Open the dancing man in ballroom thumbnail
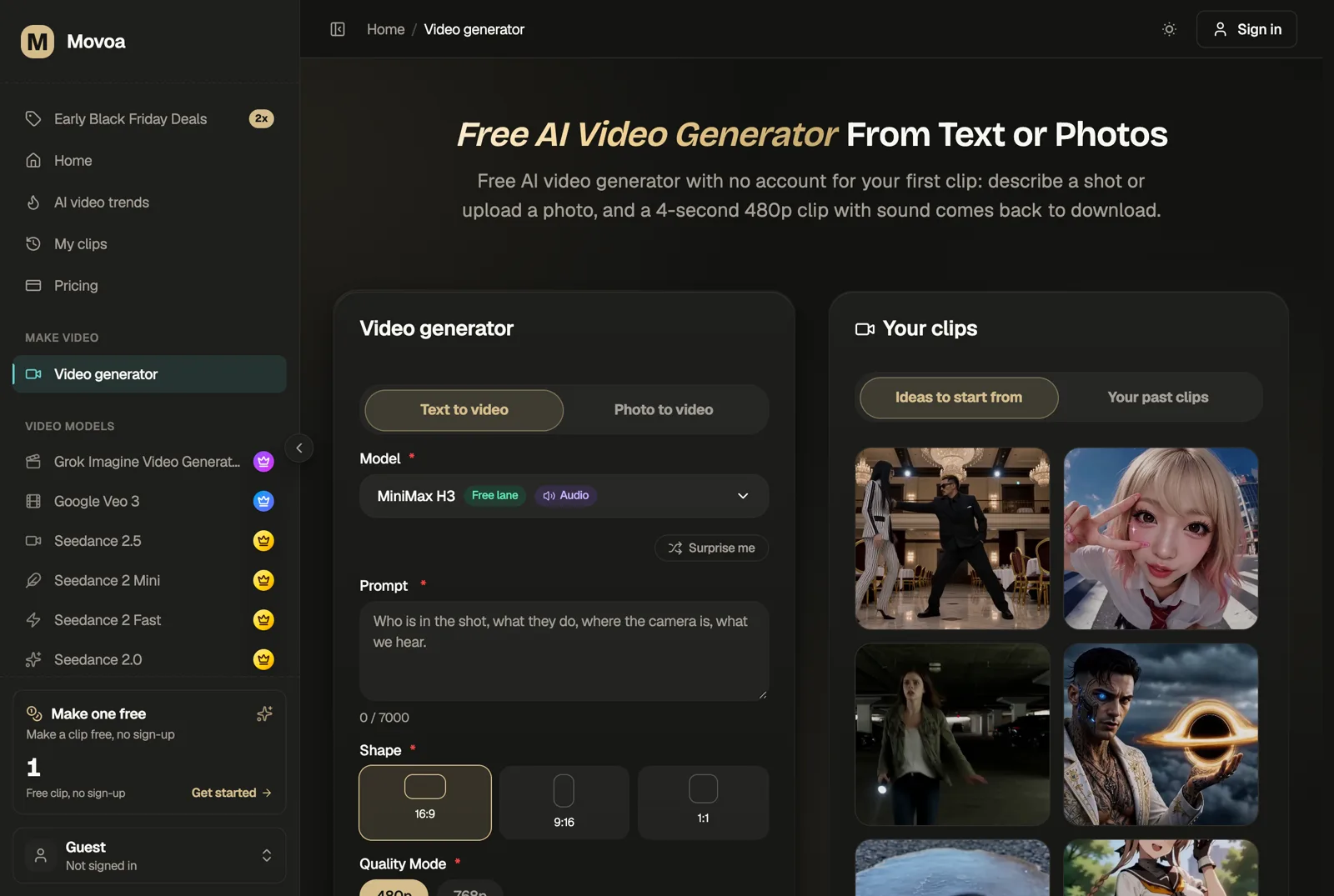The height and width of the screenshot is (896, 1334). tap(952, 538)
